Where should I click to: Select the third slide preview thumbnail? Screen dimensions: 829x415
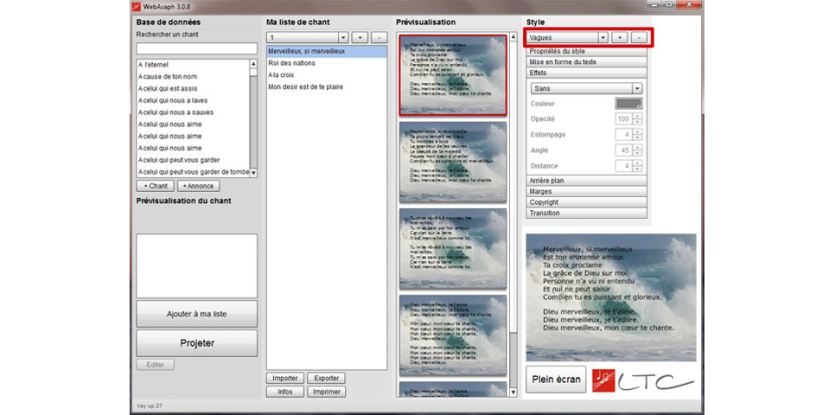453,248
